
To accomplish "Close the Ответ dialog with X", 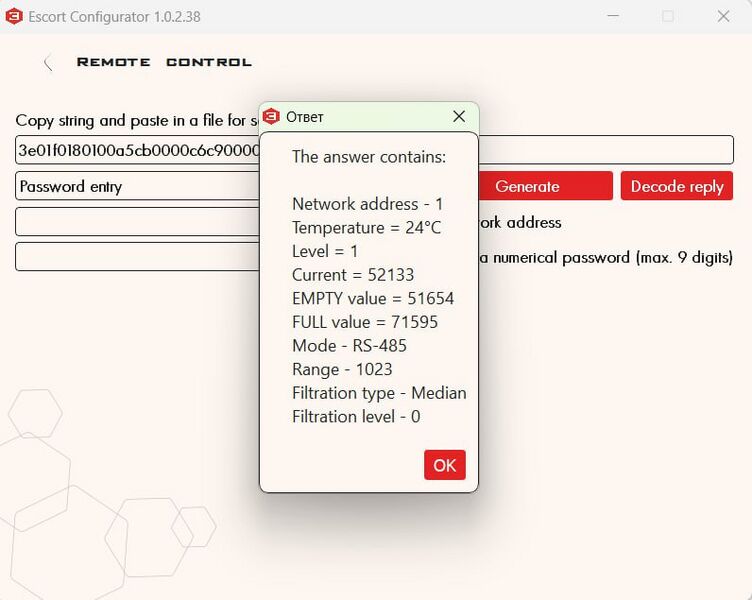I will pyautogui.click(x=459, y=117).
